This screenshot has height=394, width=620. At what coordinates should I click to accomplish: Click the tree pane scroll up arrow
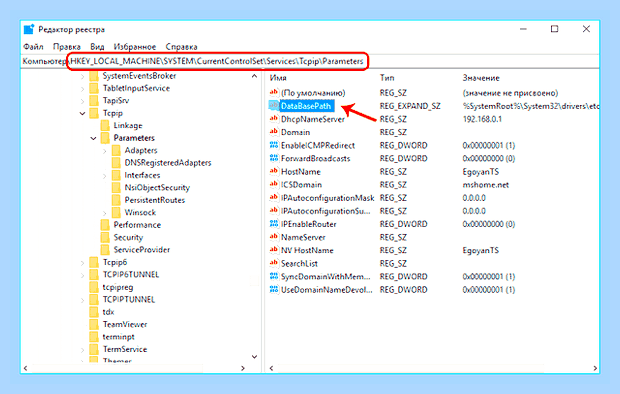(254, 76)
